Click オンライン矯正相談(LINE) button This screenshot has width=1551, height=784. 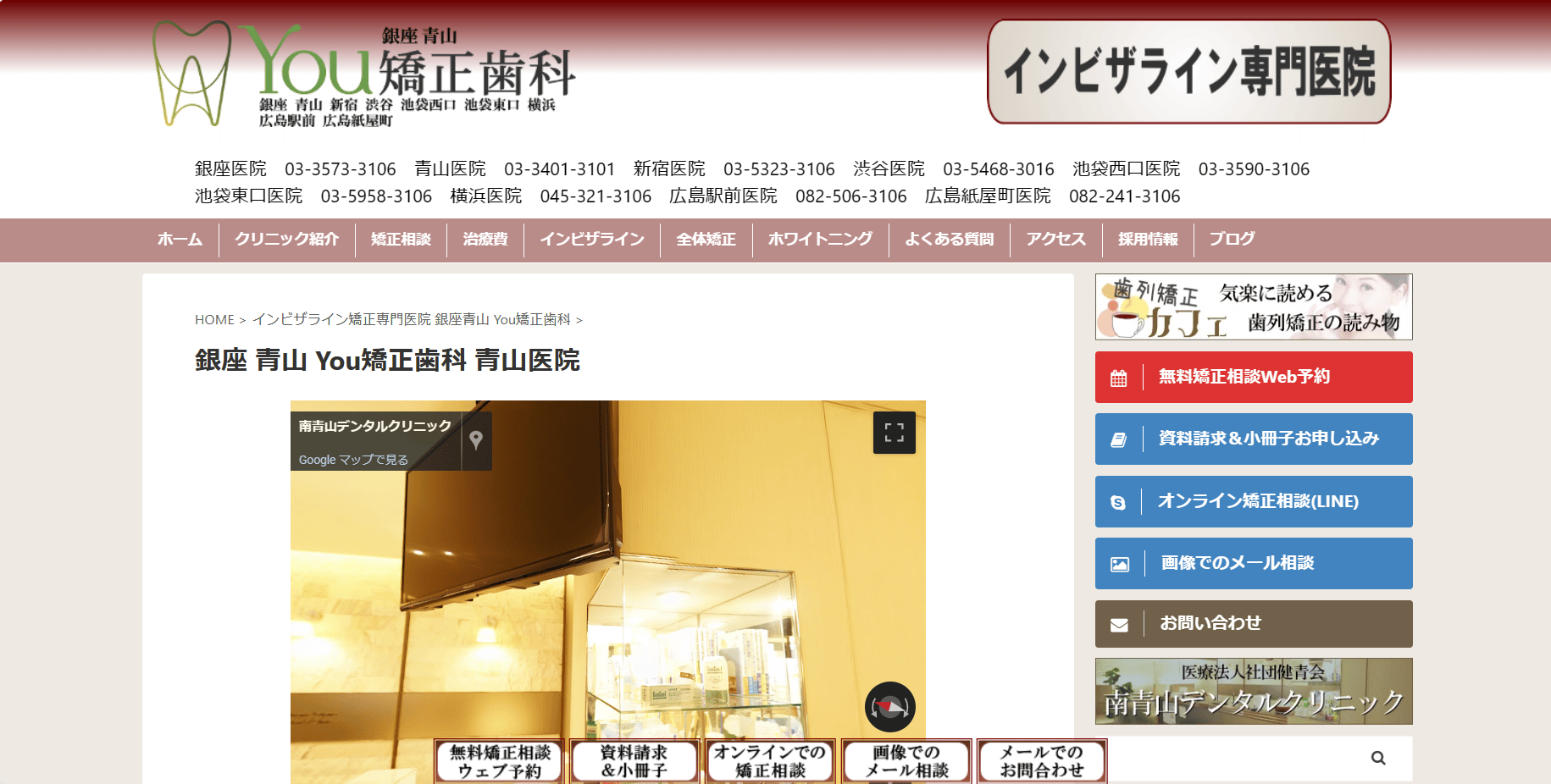(x=1254, y=501)
